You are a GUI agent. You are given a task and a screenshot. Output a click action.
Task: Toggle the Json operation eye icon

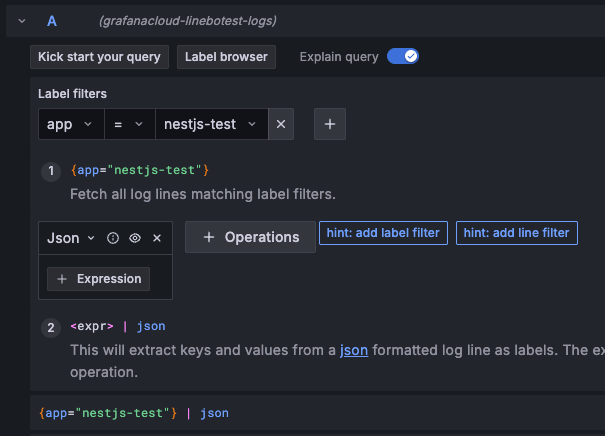(x=135, y=238)
